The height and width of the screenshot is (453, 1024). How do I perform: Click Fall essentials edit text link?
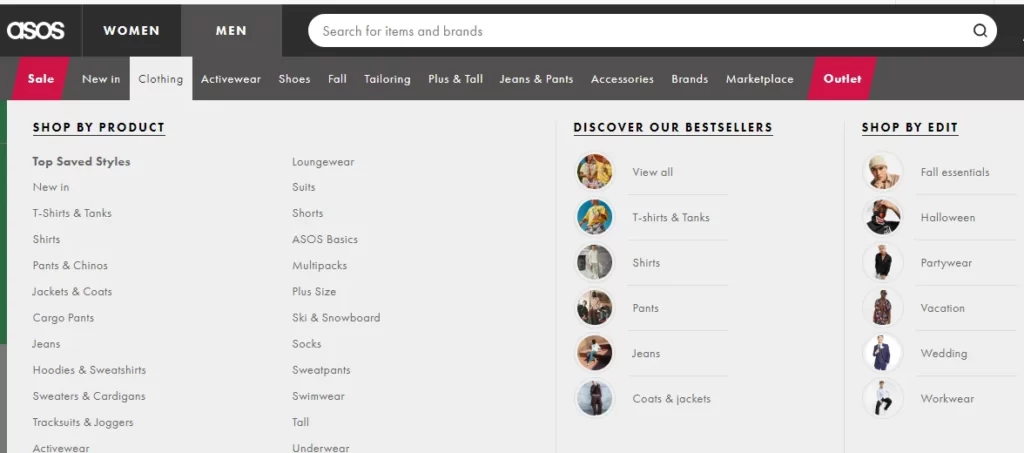(955, 172)
